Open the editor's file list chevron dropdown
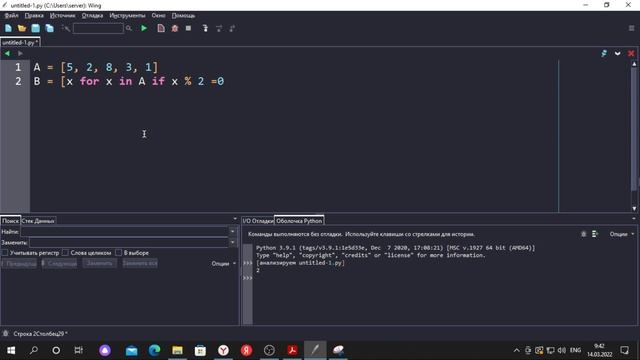 (618, 53)
